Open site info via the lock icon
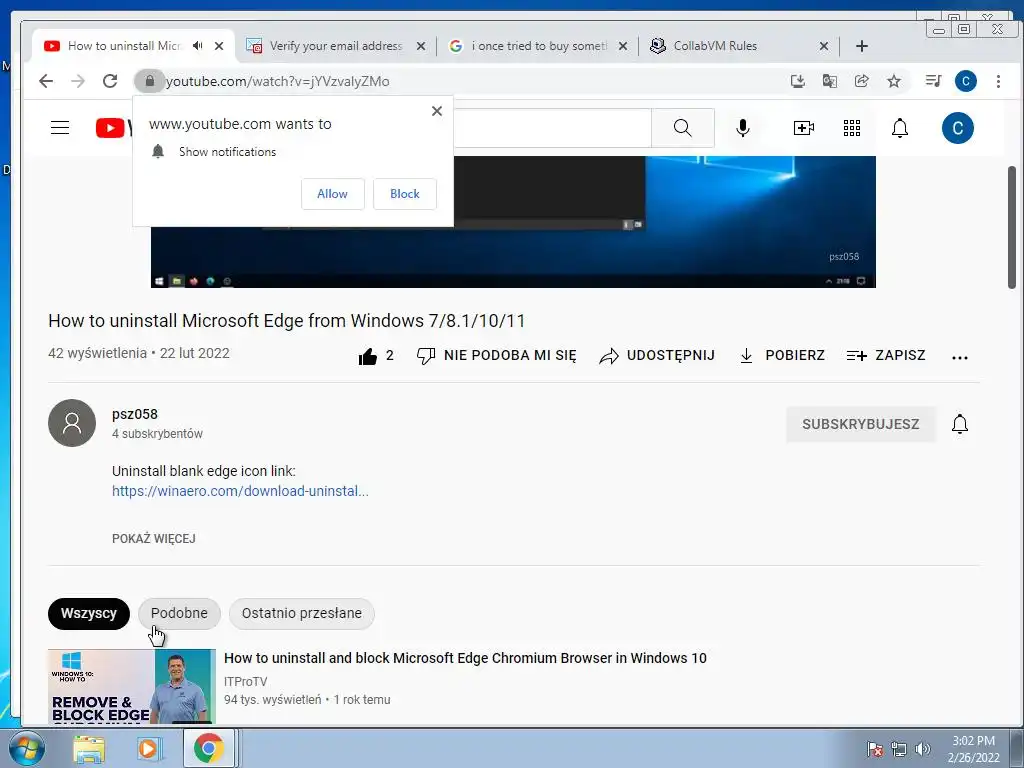Screen dimensions: 1024x768 pos(150,81)
